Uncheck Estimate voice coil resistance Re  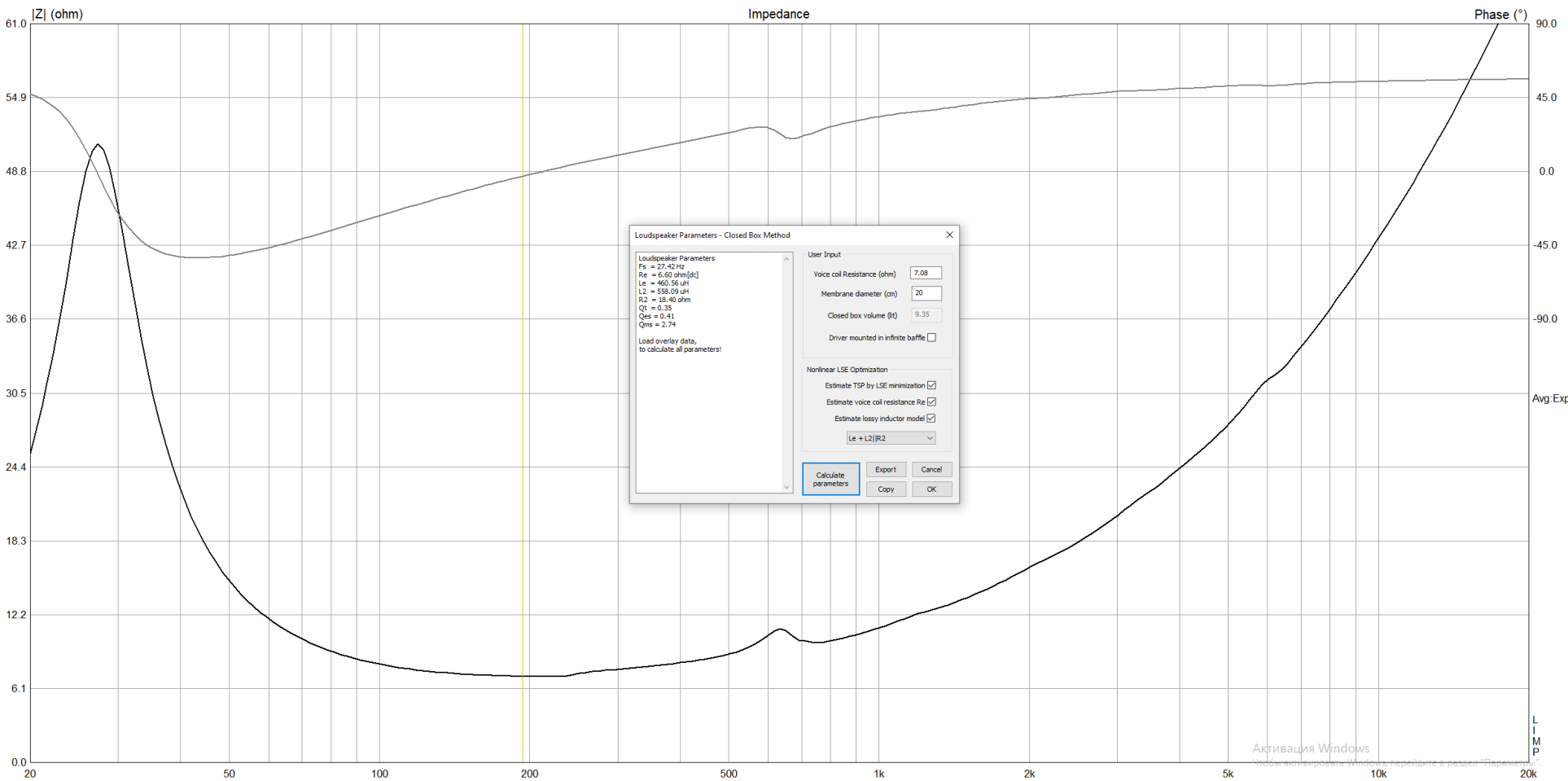pyautogui.click(x=931, y=401)
